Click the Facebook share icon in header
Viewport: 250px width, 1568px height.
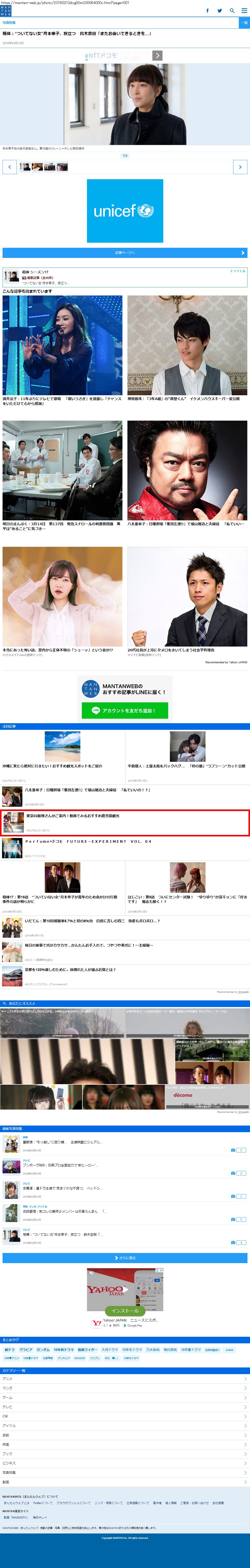point(207,10)
